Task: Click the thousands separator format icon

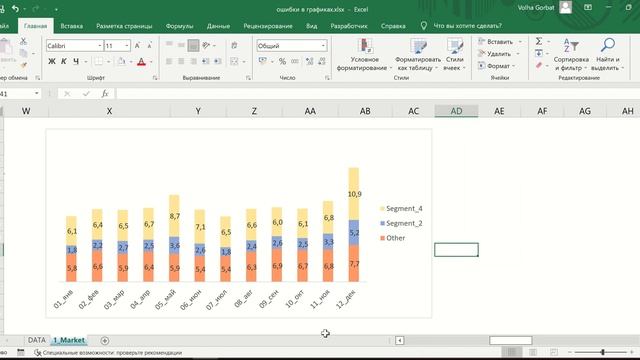Action: pyautogui.click(x=295, y=62)
